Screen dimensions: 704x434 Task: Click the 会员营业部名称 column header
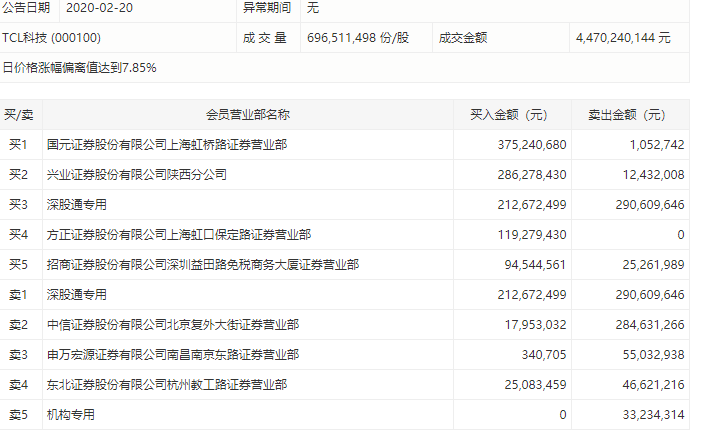point(248,115)
